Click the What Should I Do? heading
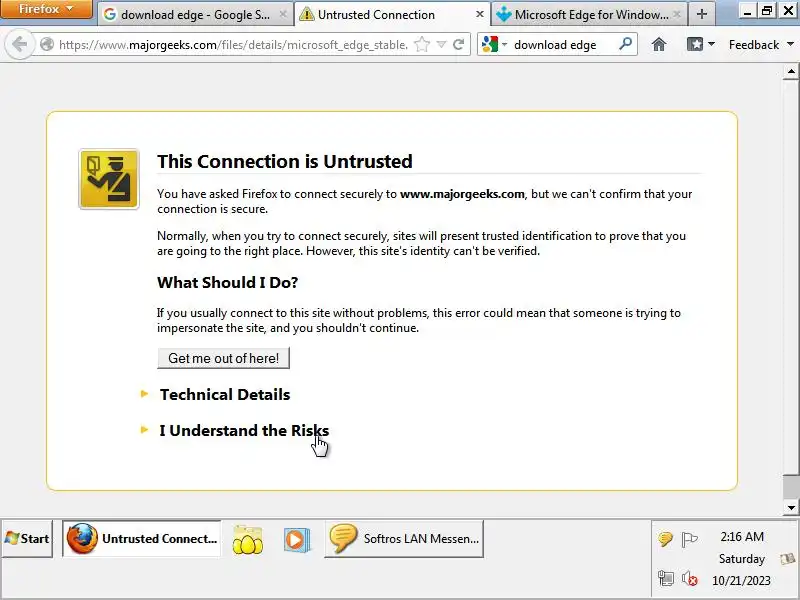Image resolution: width=800 pixels, height=600 pixels. [x=228, y=282]
